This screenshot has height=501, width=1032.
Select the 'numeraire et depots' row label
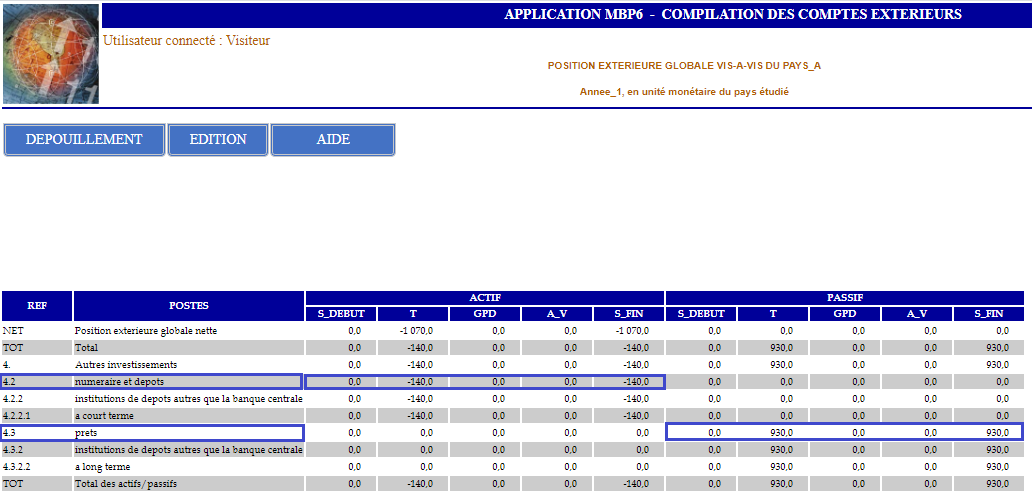(x=118, y=382)
